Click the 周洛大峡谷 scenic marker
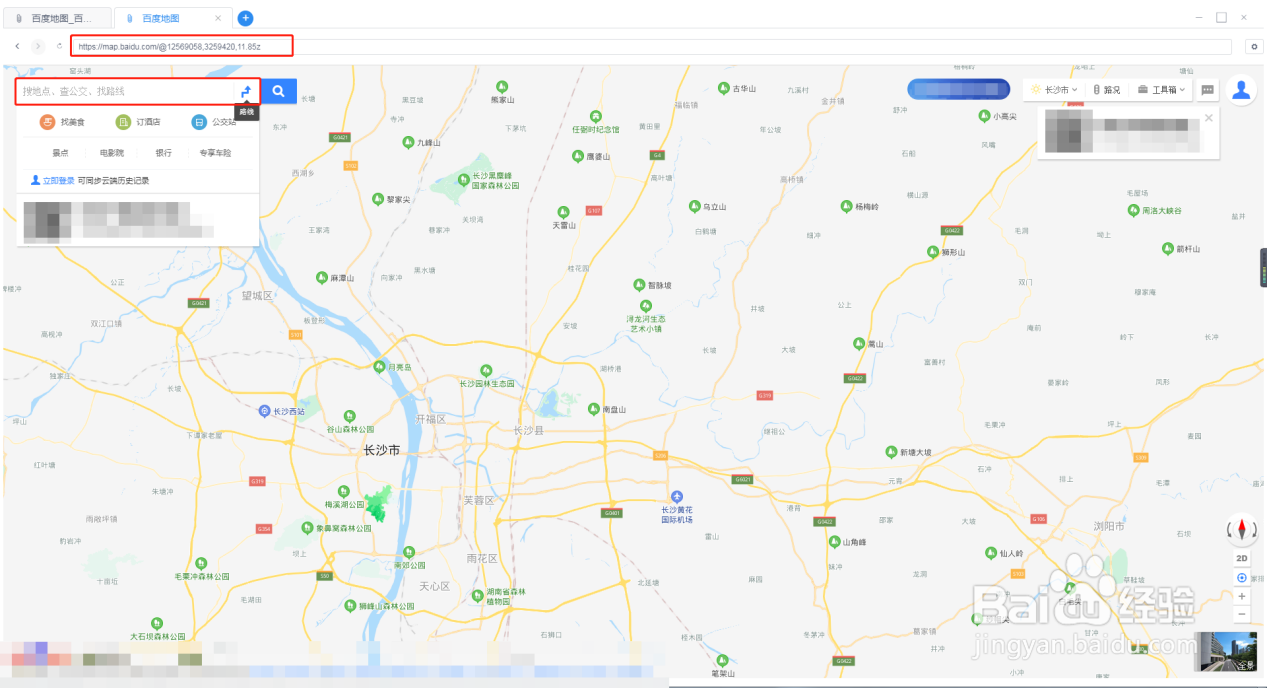Screen dimensions: 1267x688 [1134, 211]
